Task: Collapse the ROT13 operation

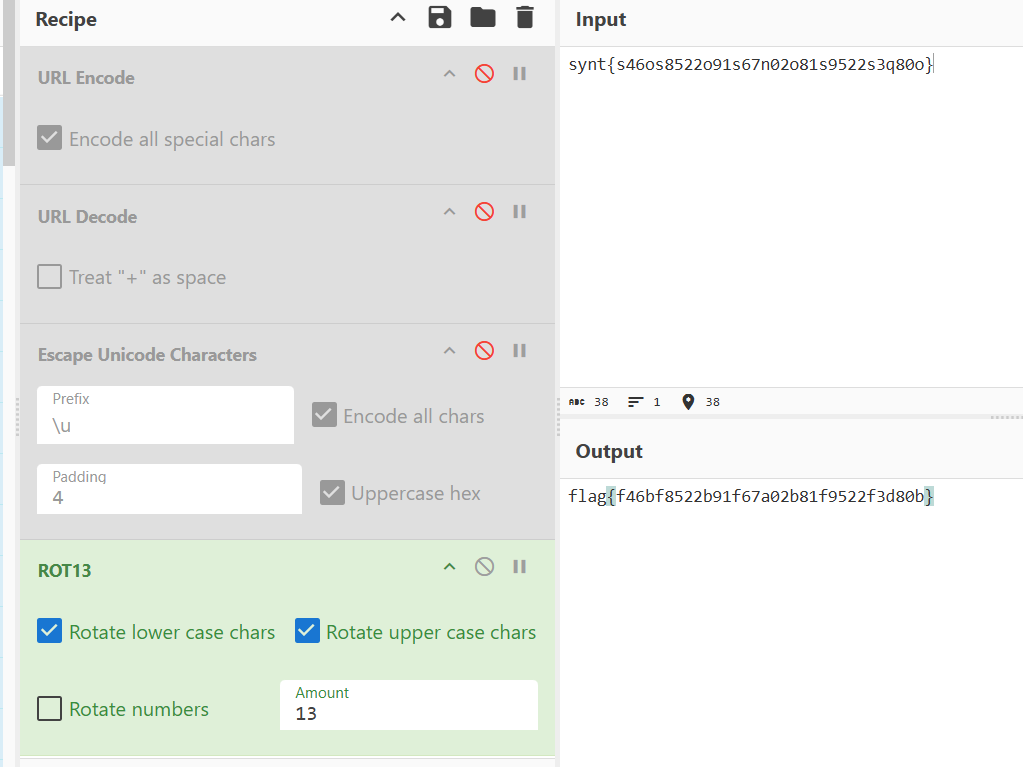Action: [x=449, y=567]
